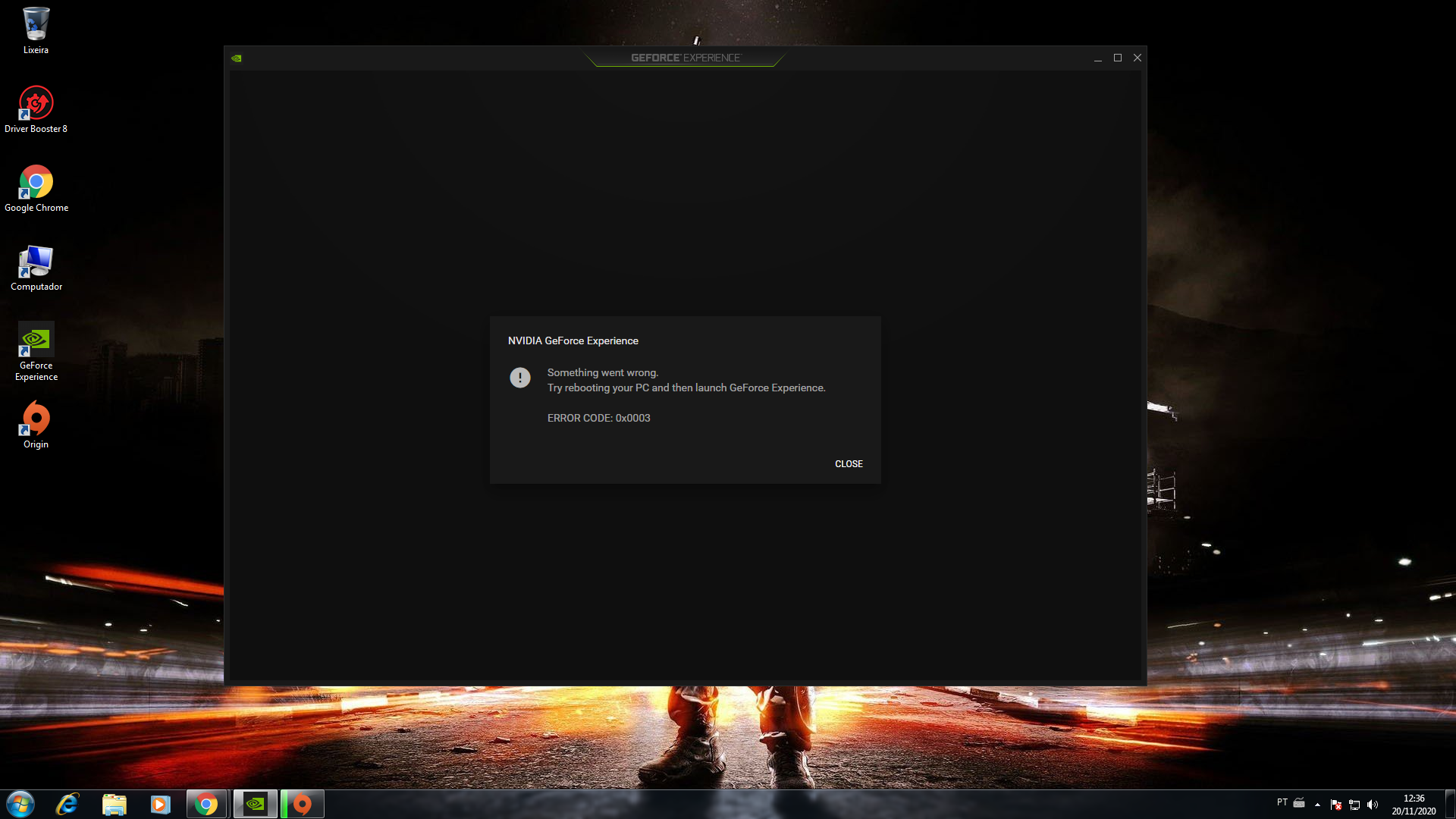Screen dimensions: 1456x819
Task: Open Windows Media Player from taskbar
Action: coord(160,804)
